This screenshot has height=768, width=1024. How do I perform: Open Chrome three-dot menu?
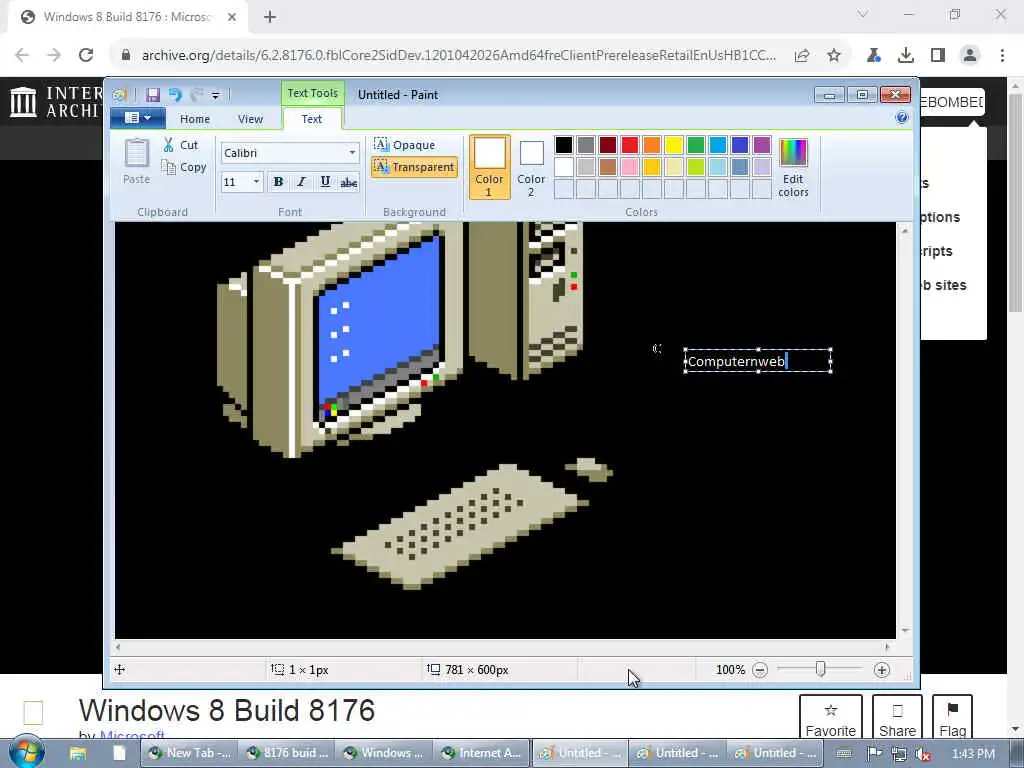click(x=1002, y=56)
